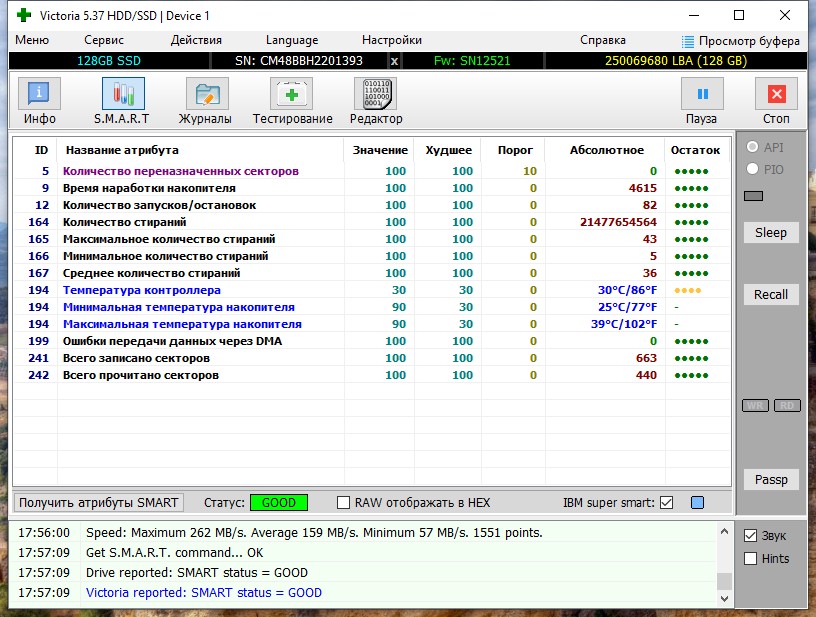
Task: Open the Меню menu
Action: (x=32, y=40)
